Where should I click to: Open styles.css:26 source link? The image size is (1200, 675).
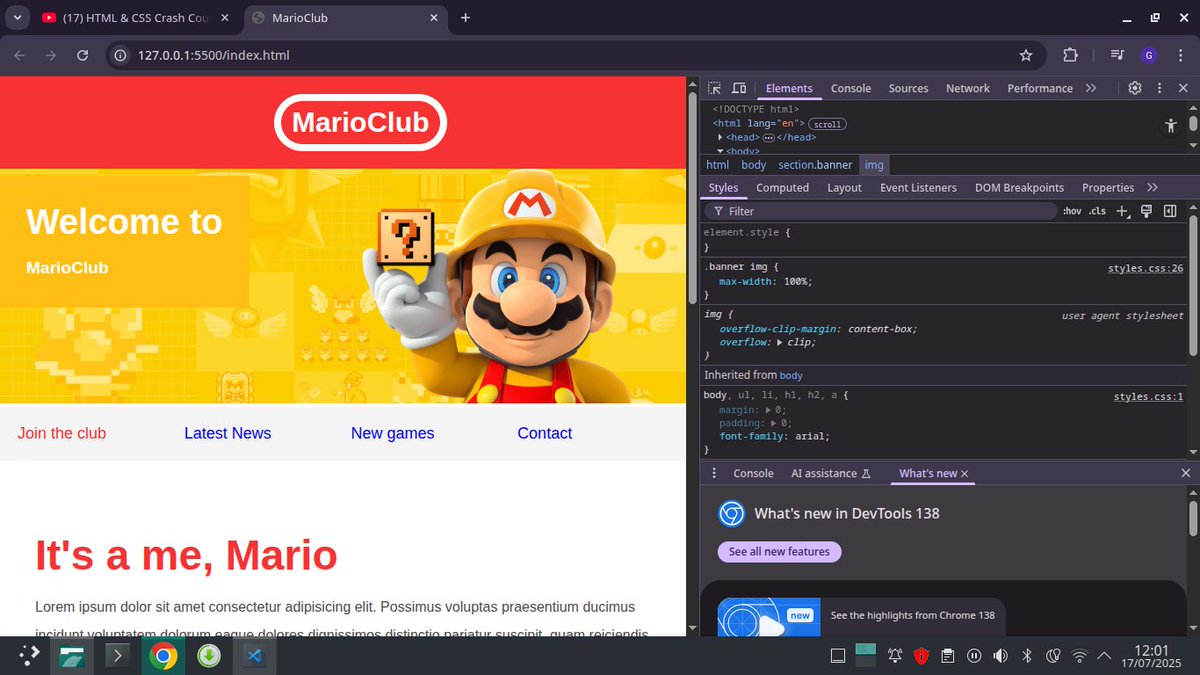1145,268
